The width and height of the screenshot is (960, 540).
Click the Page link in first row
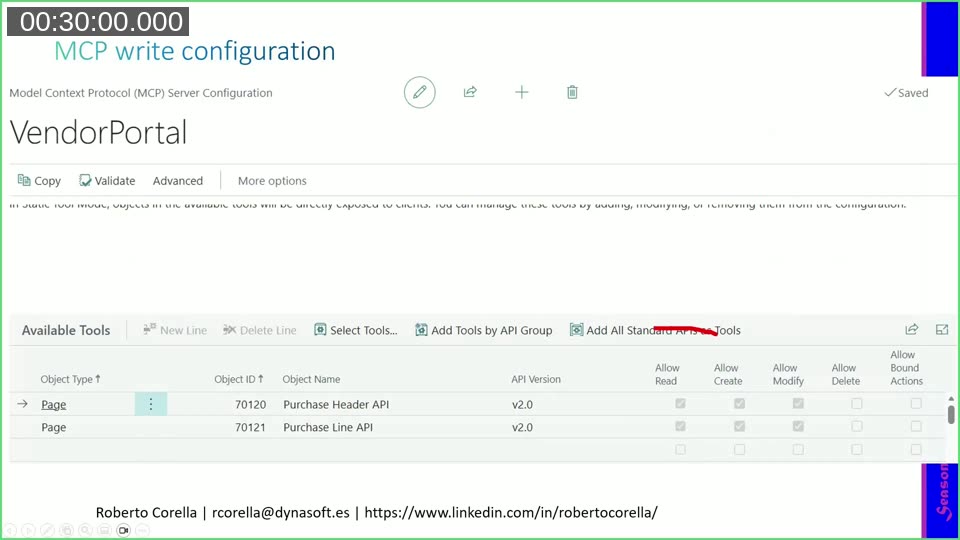coord(53,405)
